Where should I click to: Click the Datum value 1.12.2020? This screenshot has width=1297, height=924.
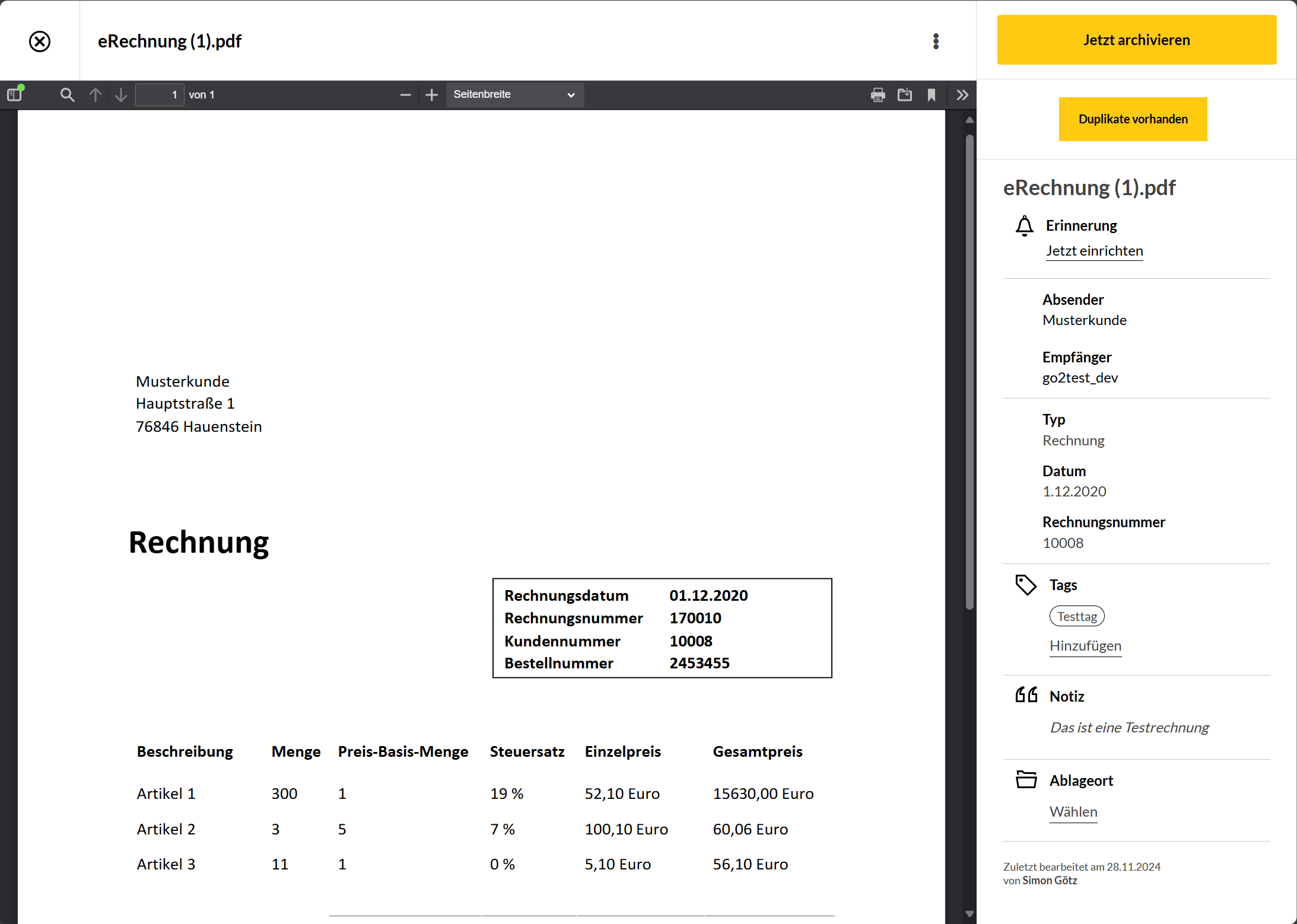click(1074, 492)
